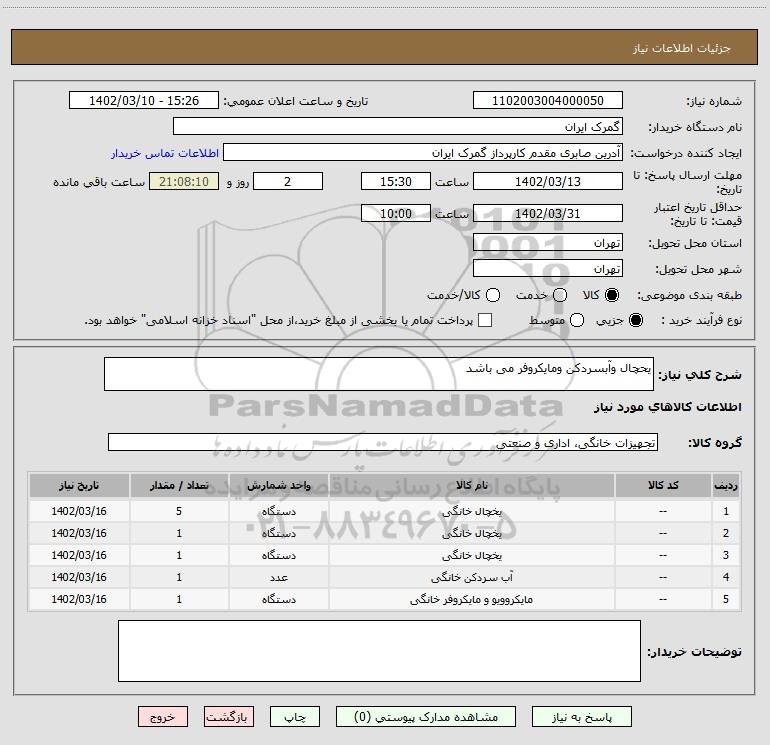This screenshot has width=770, height=745.
Task: Click the خروج exit button
Action: [x=163, y=717]
